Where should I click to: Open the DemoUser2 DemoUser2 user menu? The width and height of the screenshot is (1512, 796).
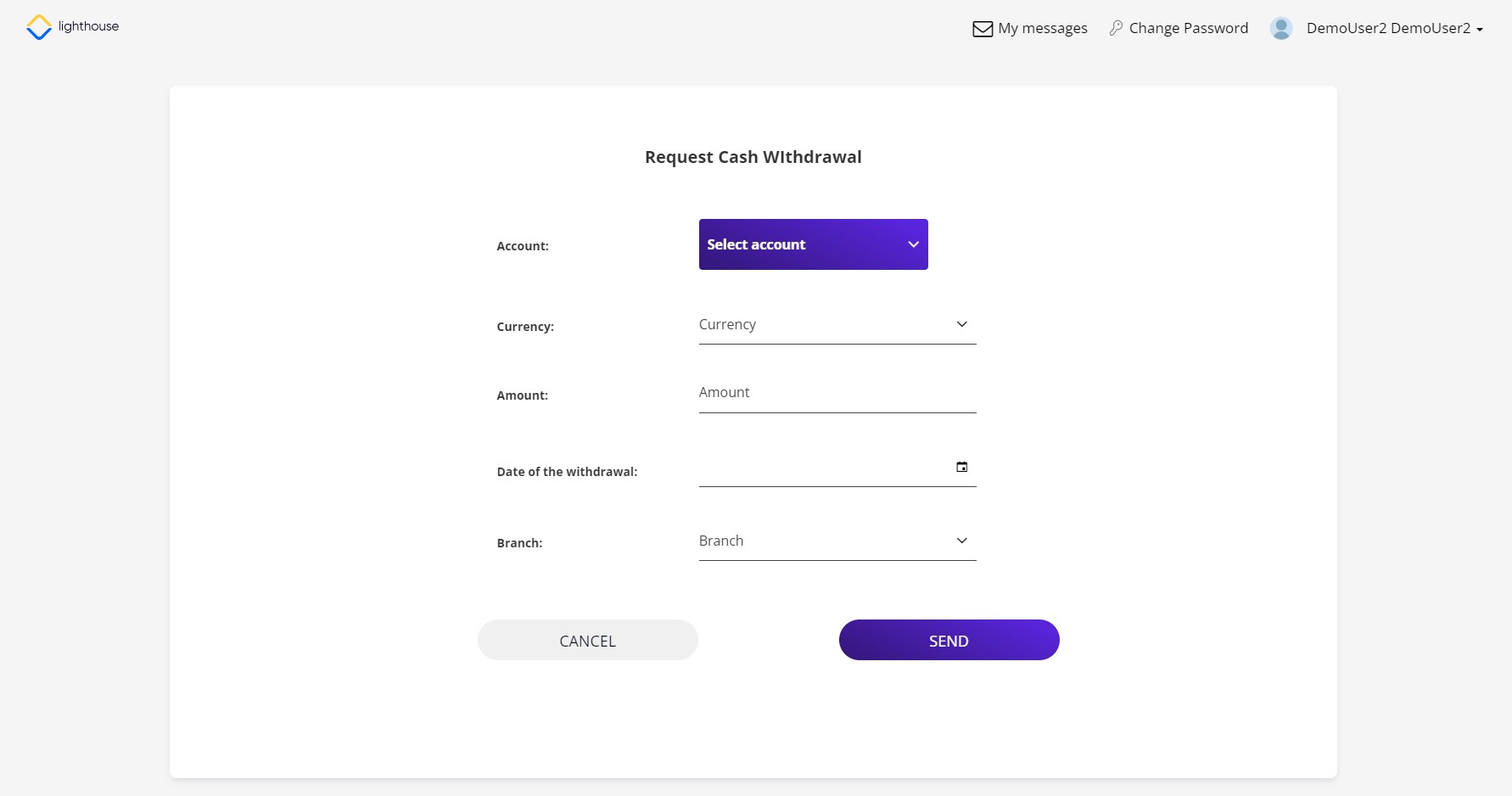(x=1387, y=28)
